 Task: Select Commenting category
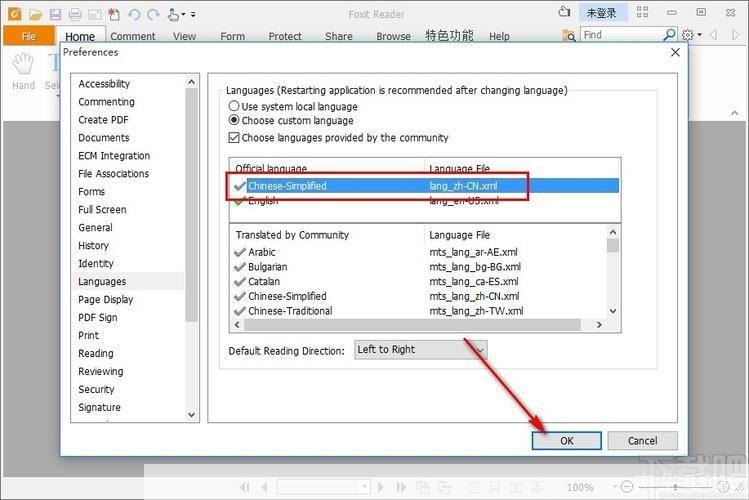pos(107,102)
